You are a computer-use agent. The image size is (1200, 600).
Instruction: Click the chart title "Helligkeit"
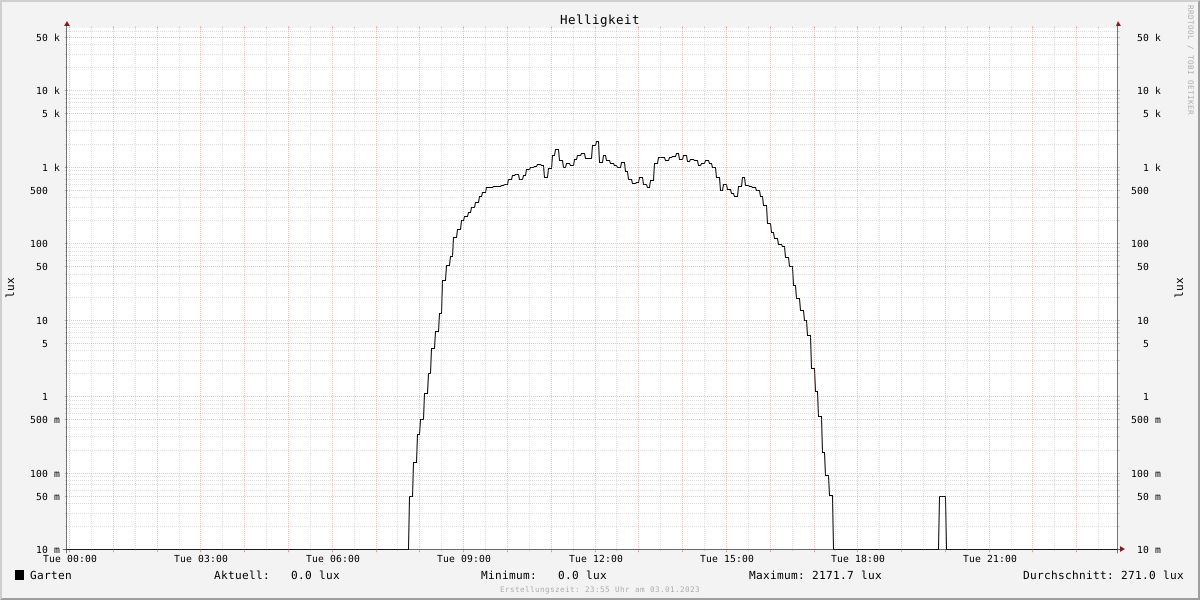coord(599,20)
